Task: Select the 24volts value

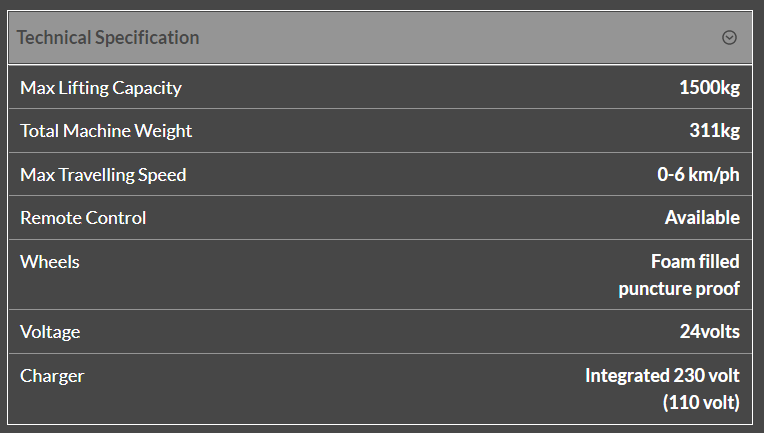Action: [x=709, y=332]
